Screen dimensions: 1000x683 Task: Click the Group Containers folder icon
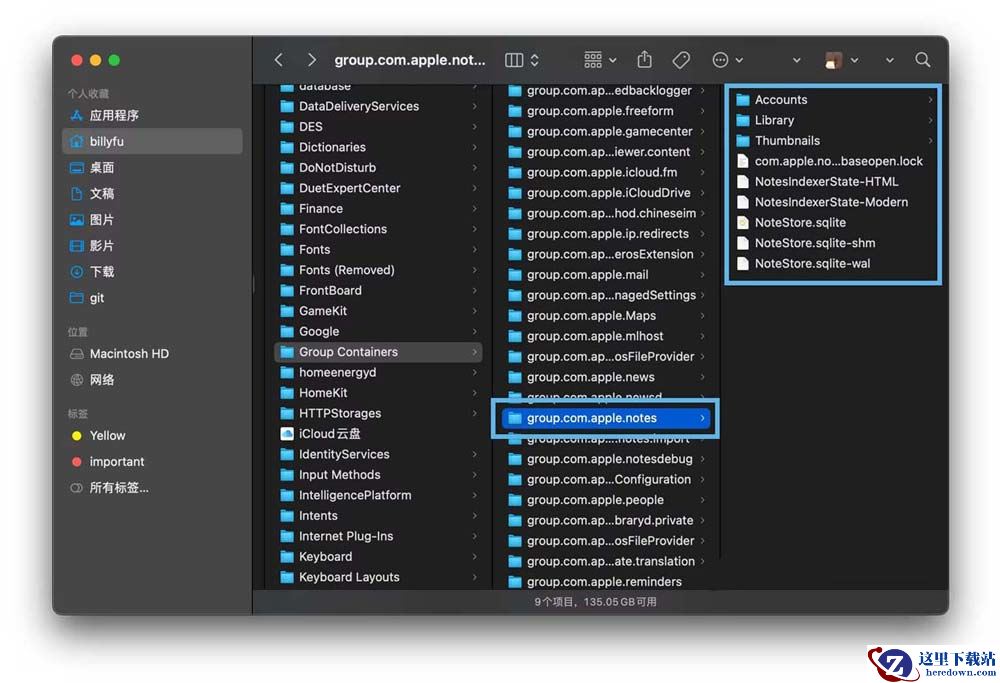[x=287, y=352]
